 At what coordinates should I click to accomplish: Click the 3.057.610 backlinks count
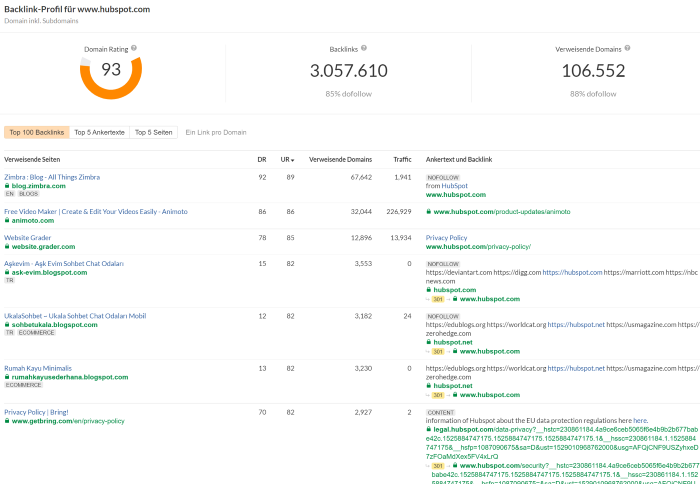[x=349, y=71]
